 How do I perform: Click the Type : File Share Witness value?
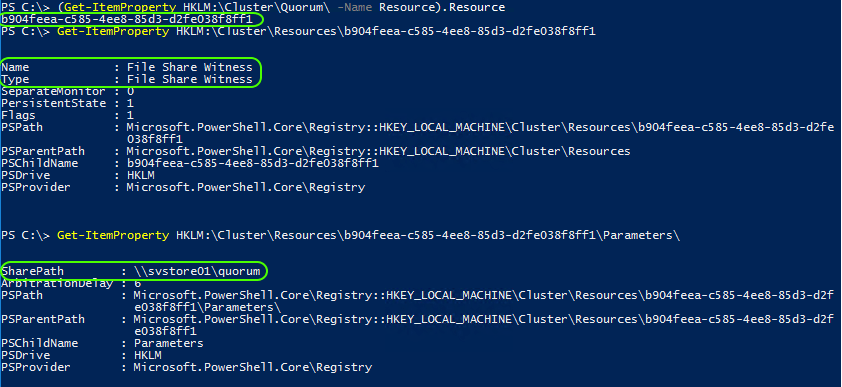[x=190, y=79]
